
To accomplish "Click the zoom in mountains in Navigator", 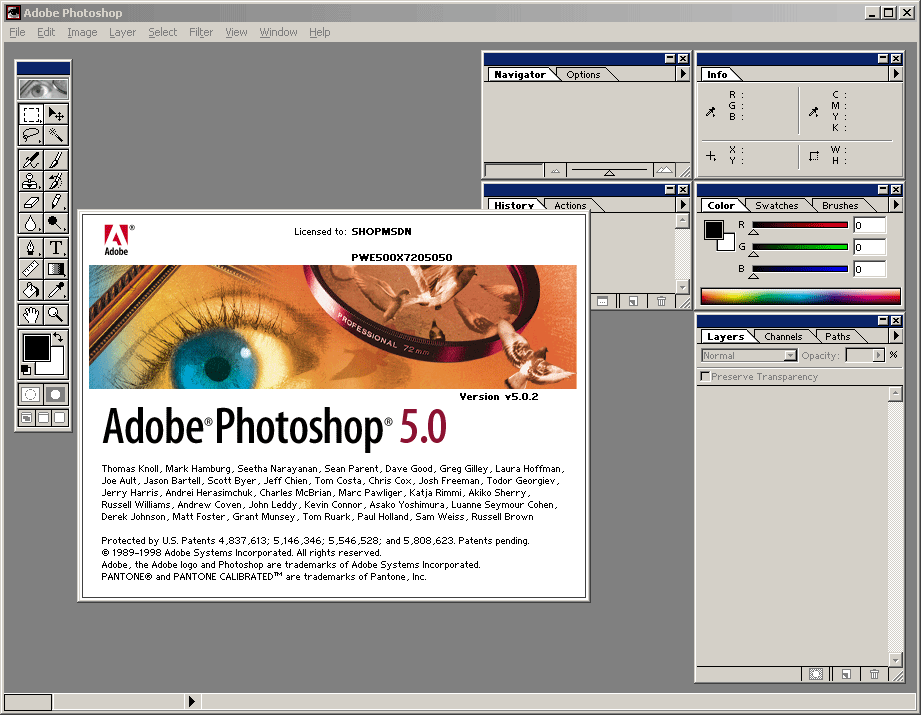I will 664,170.
